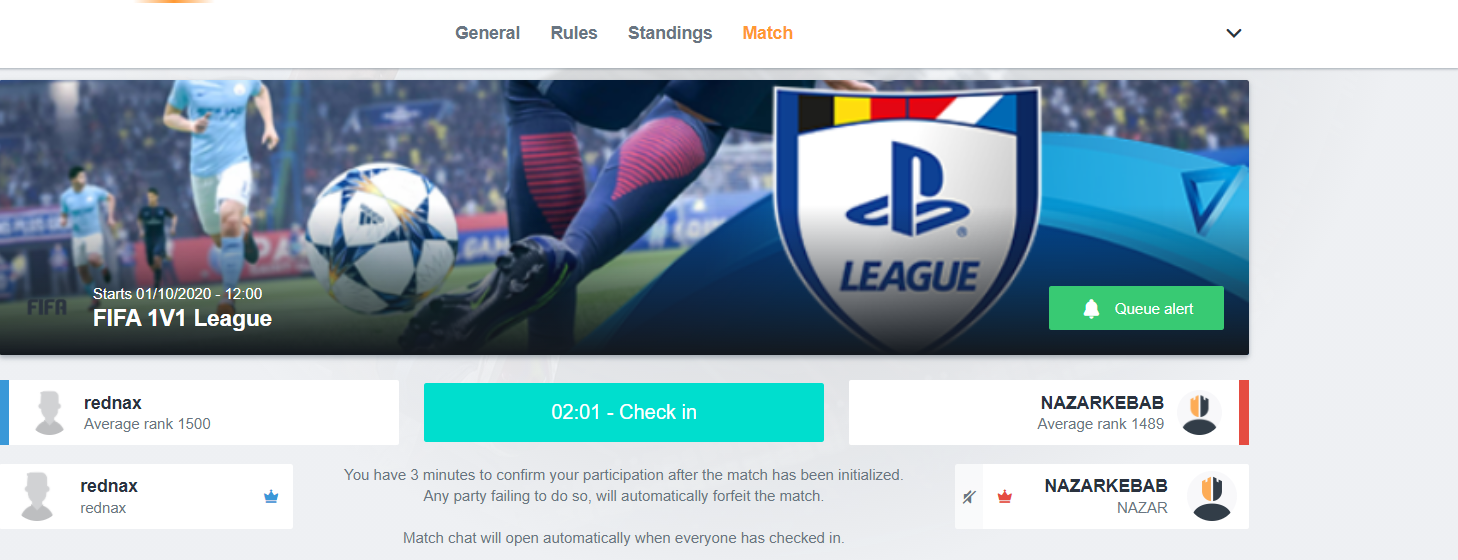Switch to the Rules tab

(x=574, y=33)
